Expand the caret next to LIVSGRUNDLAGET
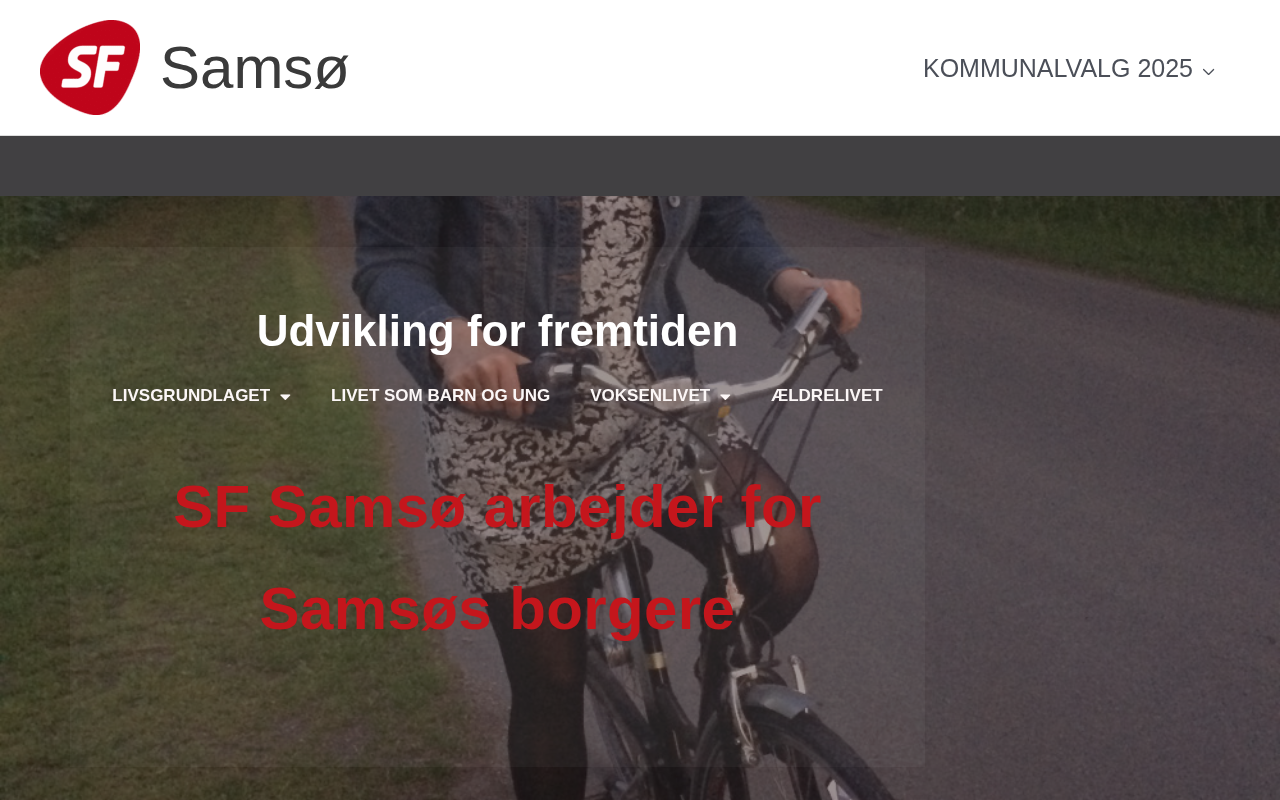 [285, 397]
